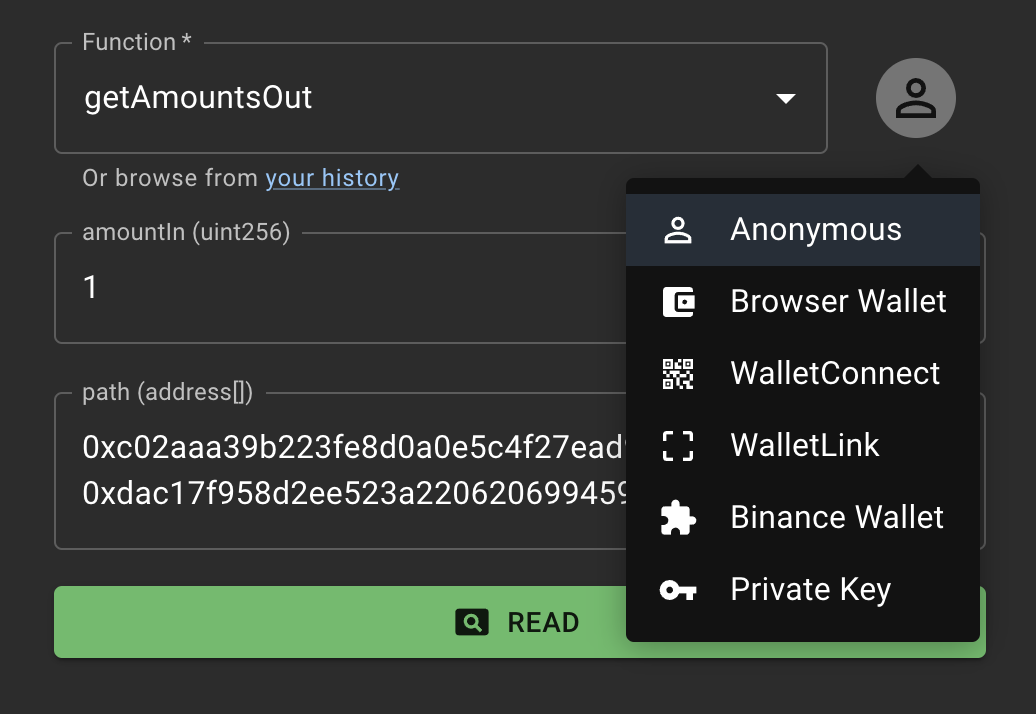This screenshot has height=714, width=1036.
Task: Select WalletLink from the menu
Action: point(803,445)
